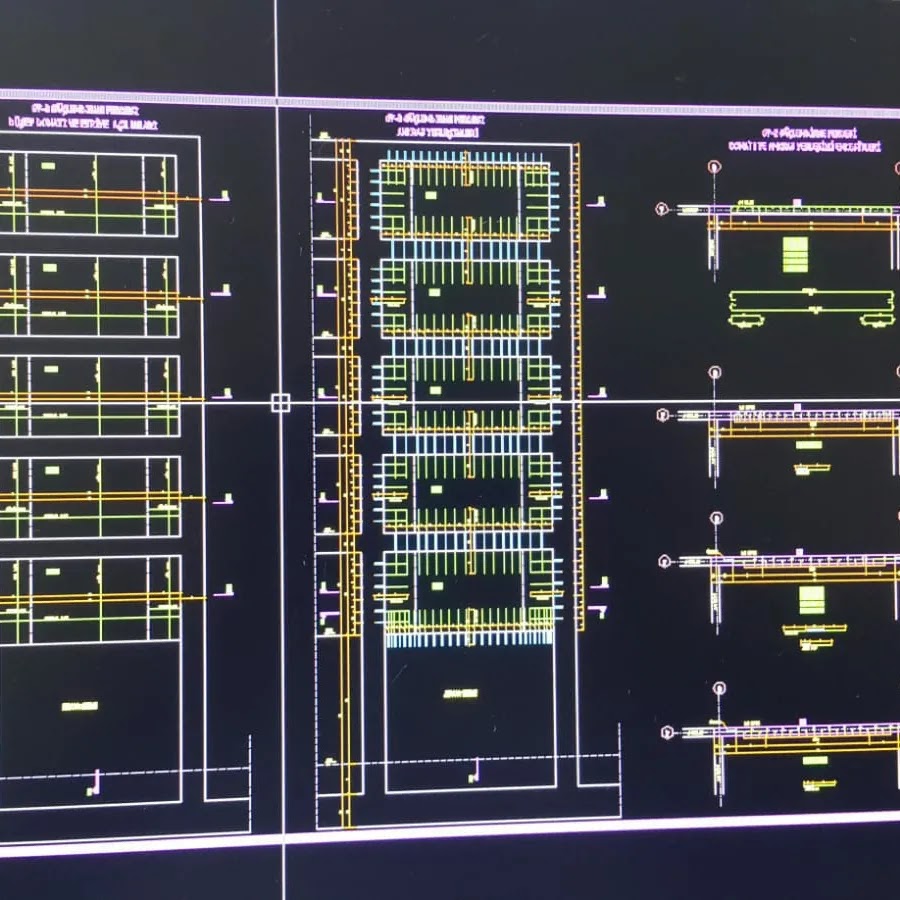Select the tall orange vertical strip right of the middle drawing

579,387
